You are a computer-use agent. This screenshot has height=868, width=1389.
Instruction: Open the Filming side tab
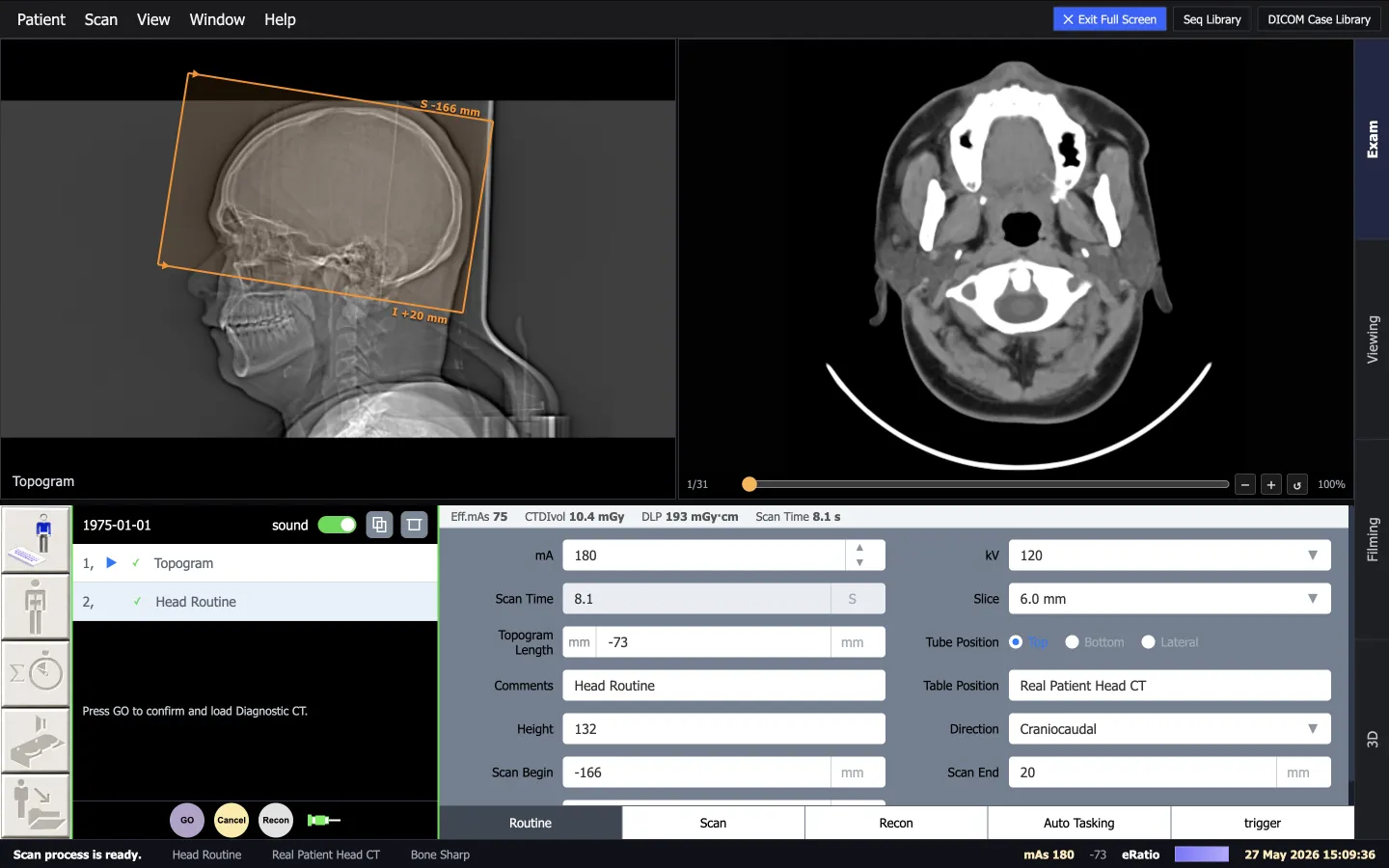click(1372, 539)
